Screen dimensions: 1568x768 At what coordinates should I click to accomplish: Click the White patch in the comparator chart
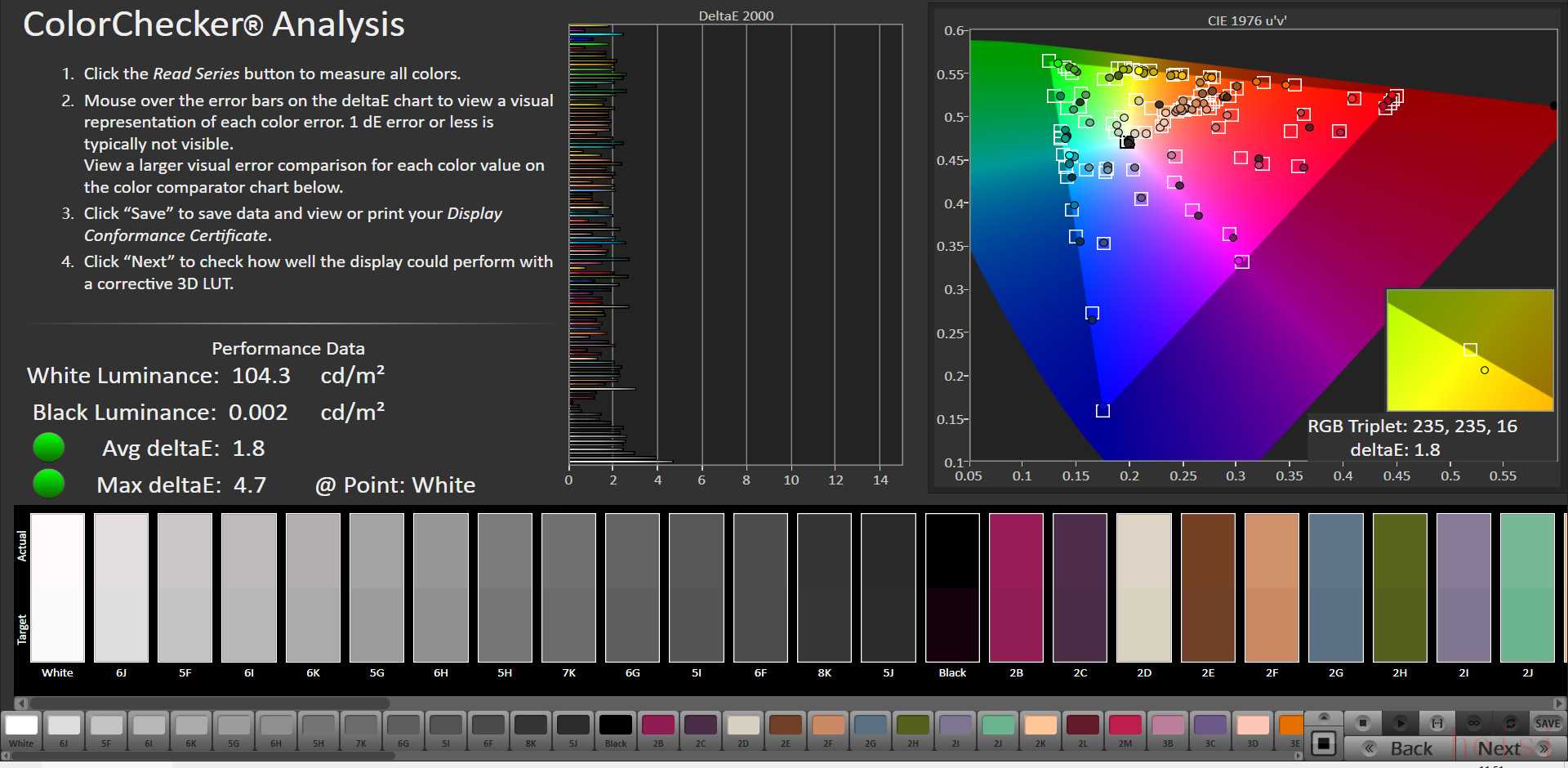[57, 587]
